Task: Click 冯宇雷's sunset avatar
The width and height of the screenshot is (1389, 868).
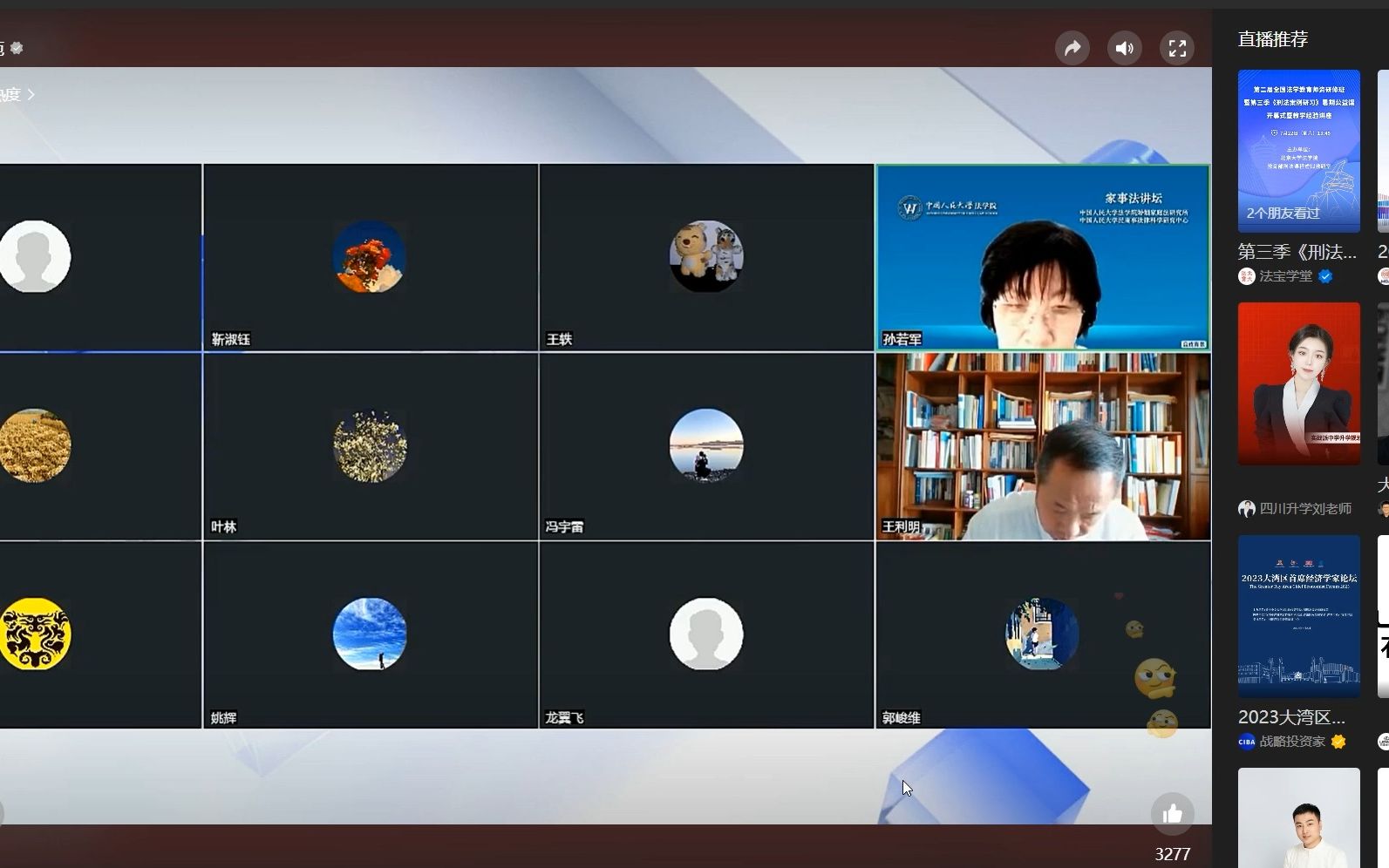Action: [x=706, y=445]
